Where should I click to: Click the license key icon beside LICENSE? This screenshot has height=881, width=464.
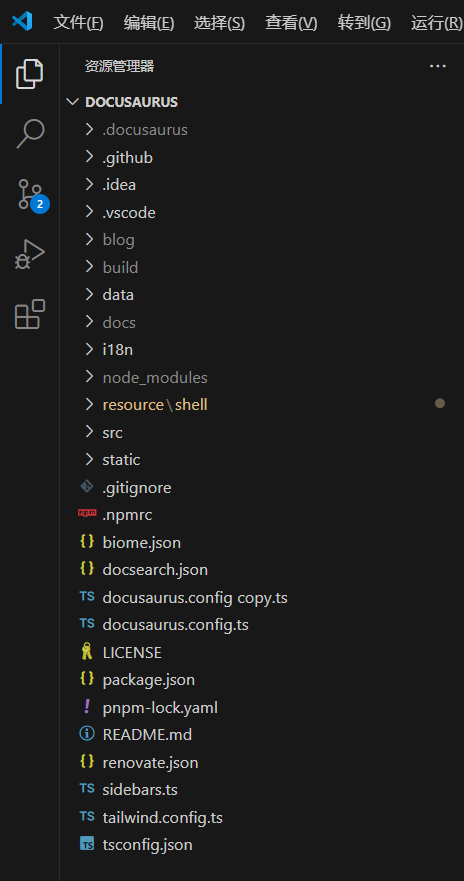pos(87,652)
